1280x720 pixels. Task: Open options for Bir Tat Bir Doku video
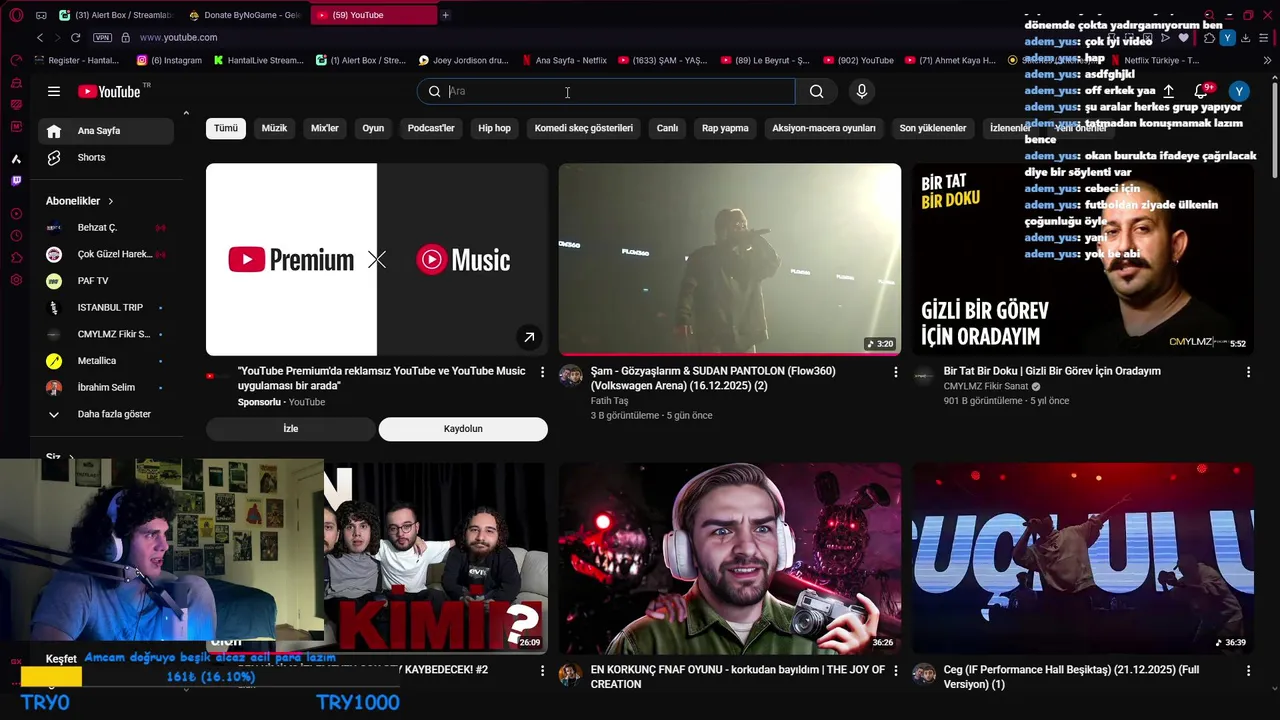[1248, 372]
